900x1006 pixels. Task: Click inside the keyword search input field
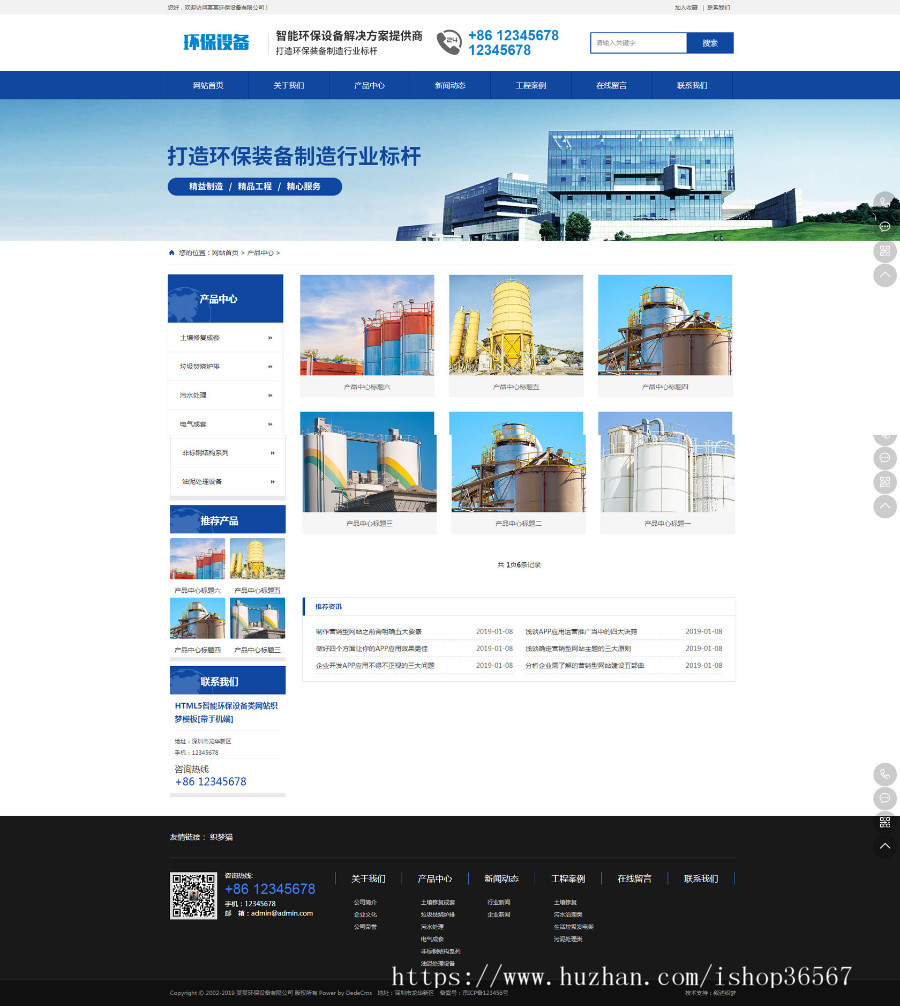pos(638,43)
